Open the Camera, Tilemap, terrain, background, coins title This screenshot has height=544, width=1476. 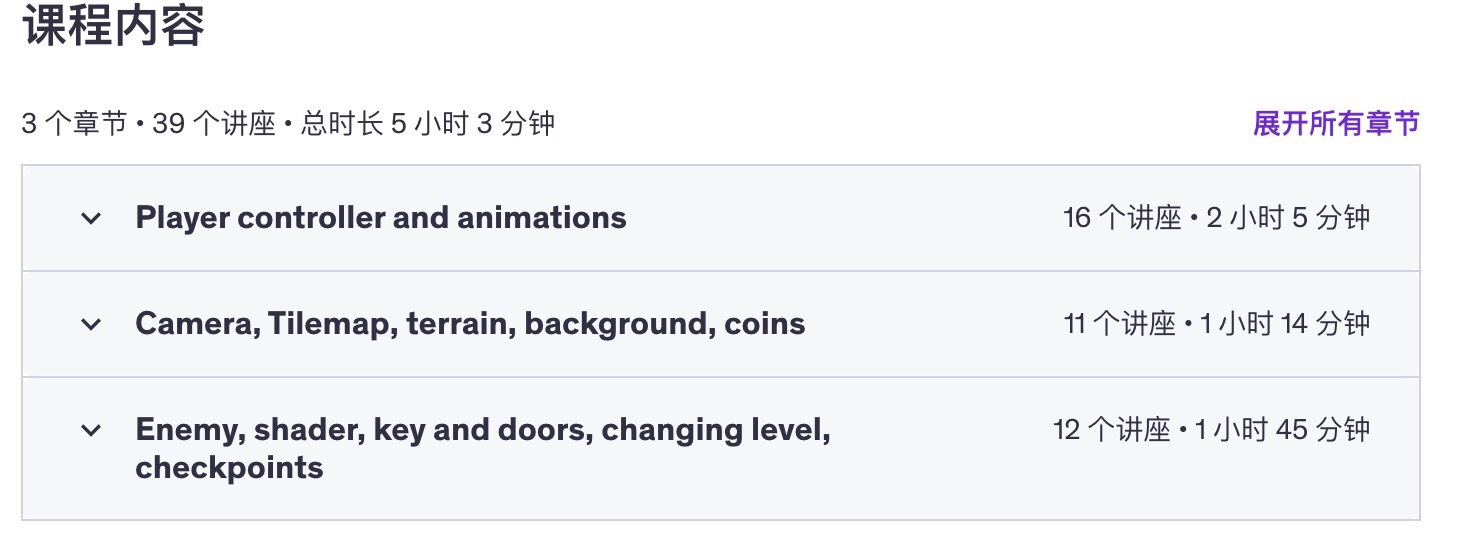[470, 324]
